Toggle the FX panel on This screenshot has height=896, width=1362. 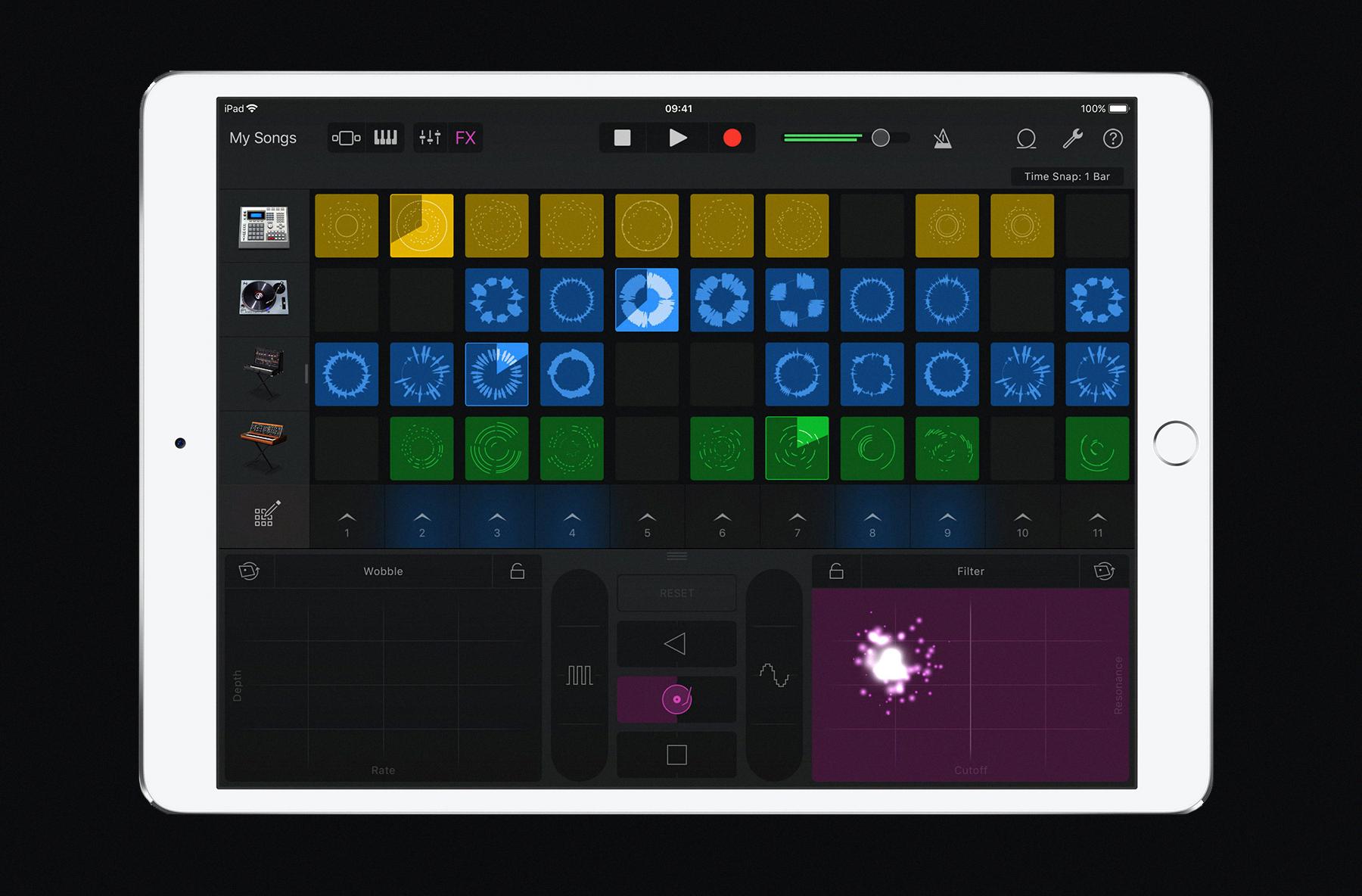tap(465, 138)
